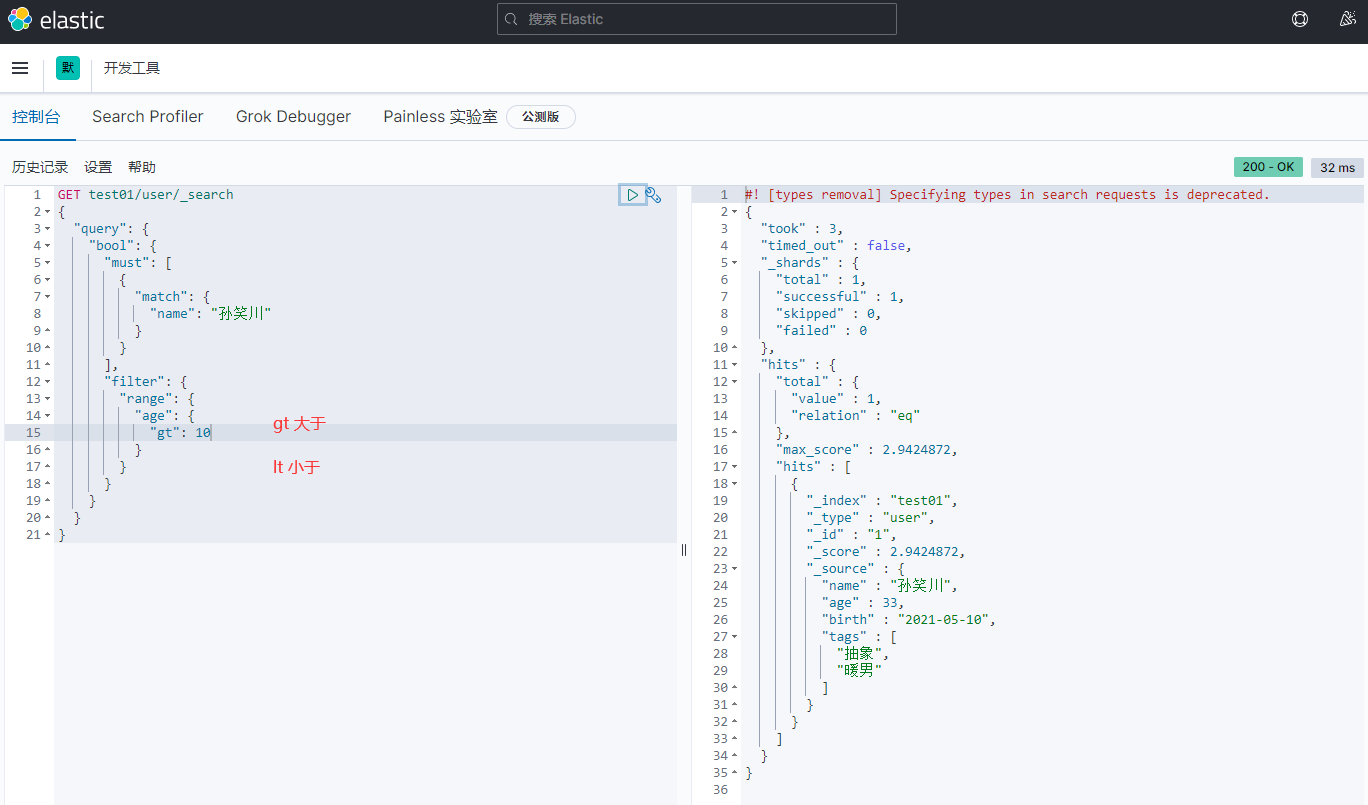The height and width of the screenshot is (805, 1368).
Task: Click the "max_score" : 2.9424872 line
Action: click(867, 450)
